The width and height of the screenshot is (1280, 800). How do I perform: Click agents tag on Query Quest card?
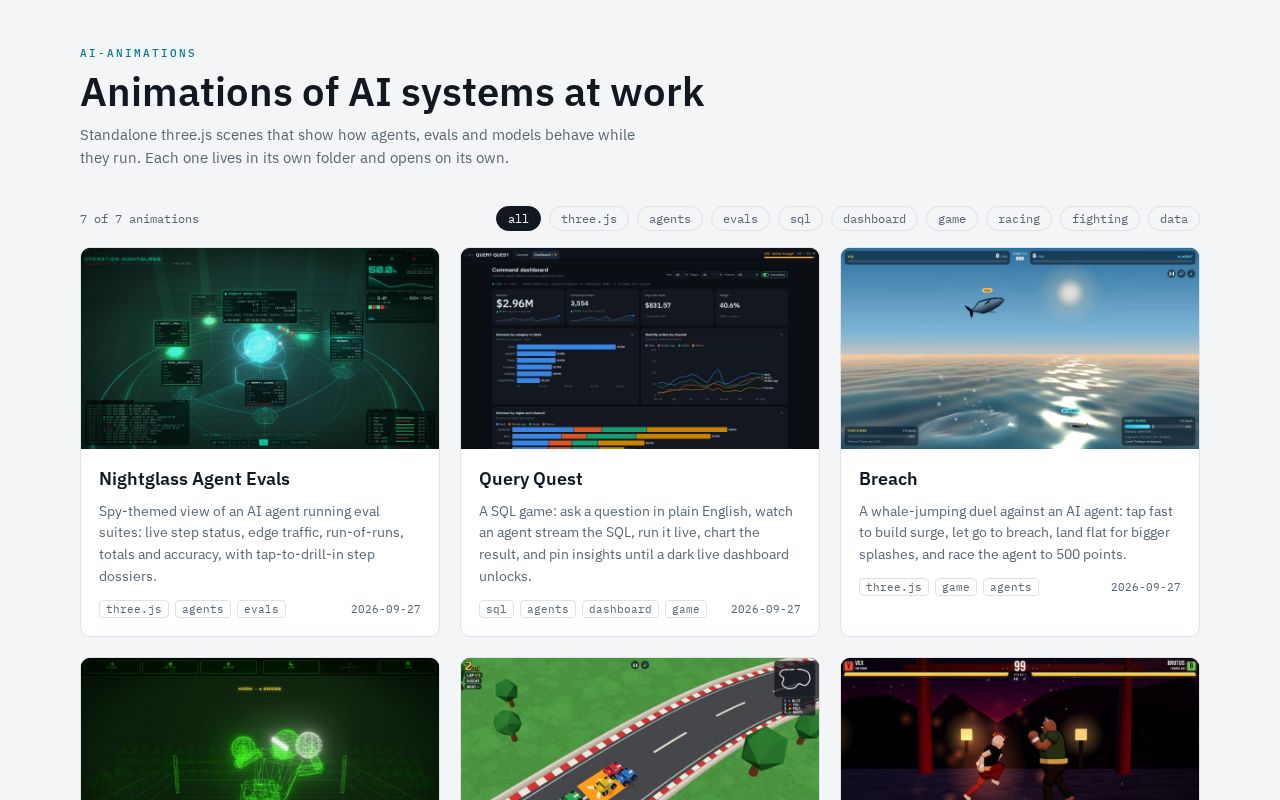(x=548, y=609)
